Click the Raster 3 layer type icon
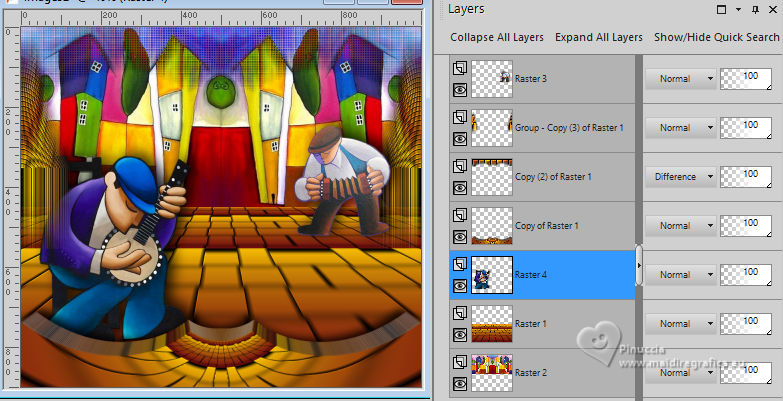Viewport: 783px width, 401px height. [460, 68]
